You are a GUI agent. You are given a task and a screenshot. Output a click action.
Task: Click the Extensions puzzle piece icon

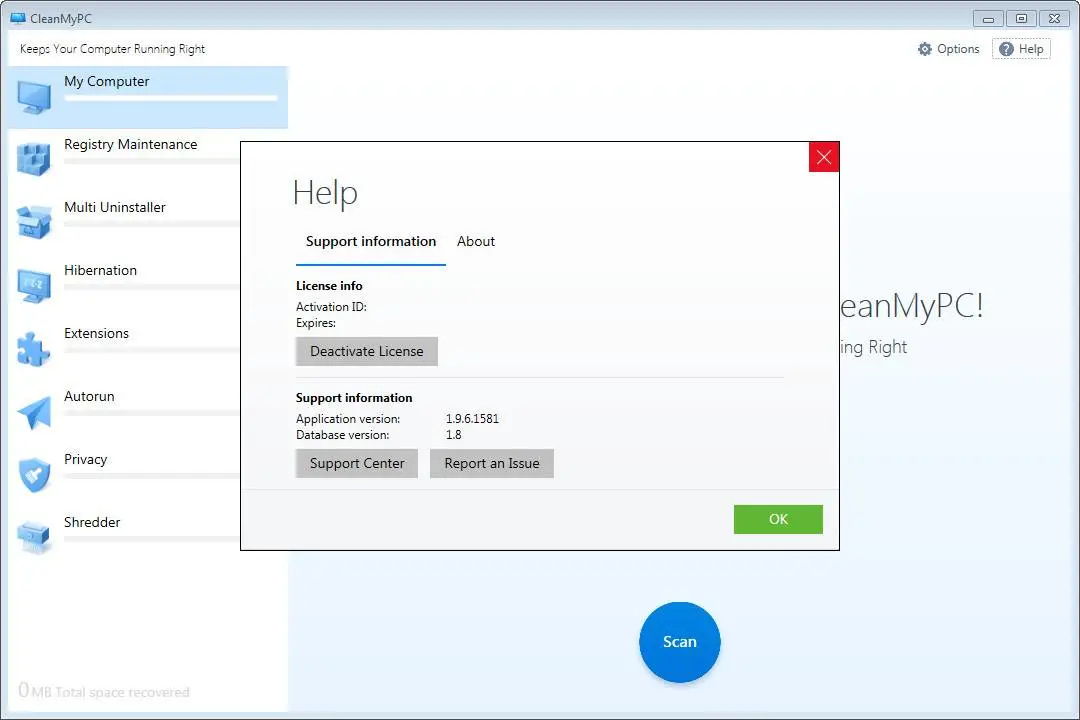(x=34, y=349)
